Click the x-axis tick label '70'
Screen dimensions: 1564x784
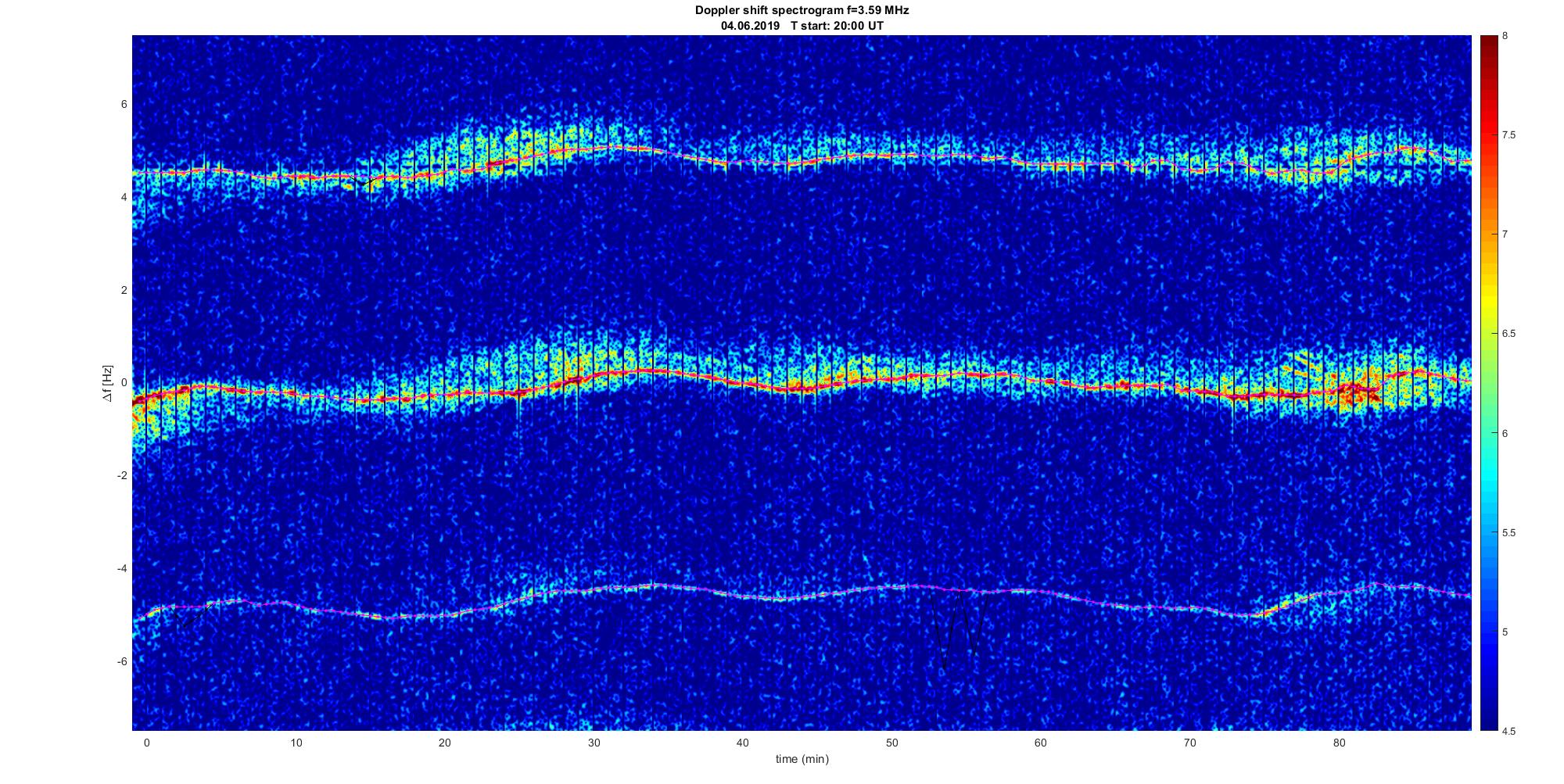point(1190,743)
